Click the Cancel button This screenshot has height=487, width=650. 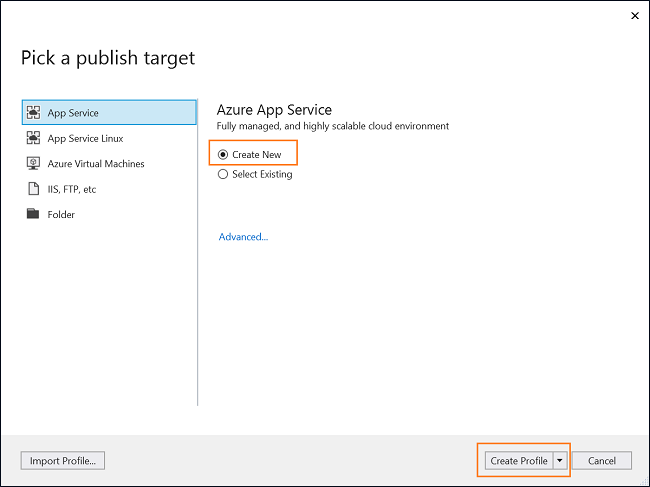[602, 460]
